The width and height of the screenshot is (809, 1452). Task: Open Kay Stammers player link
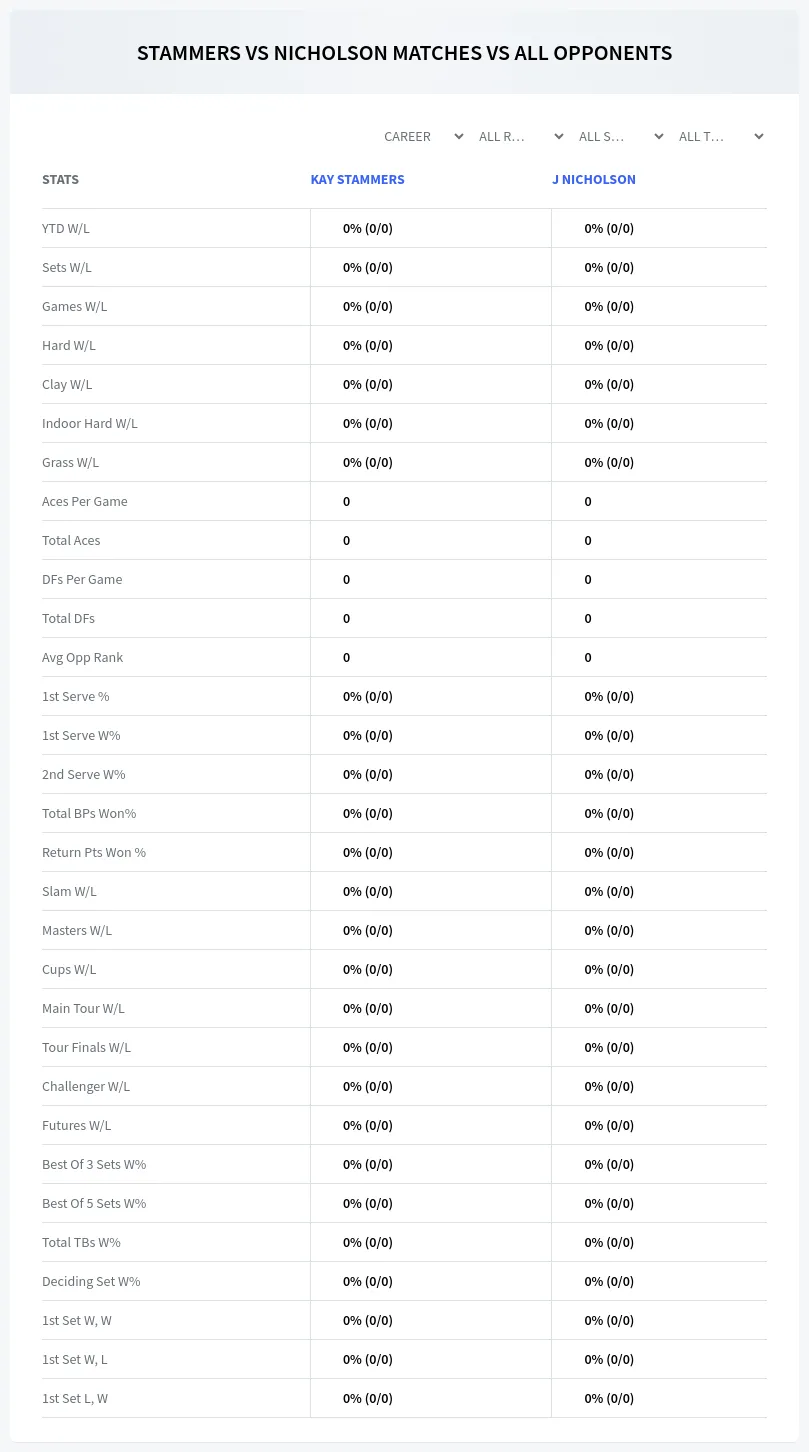click(x=358, y=180)
